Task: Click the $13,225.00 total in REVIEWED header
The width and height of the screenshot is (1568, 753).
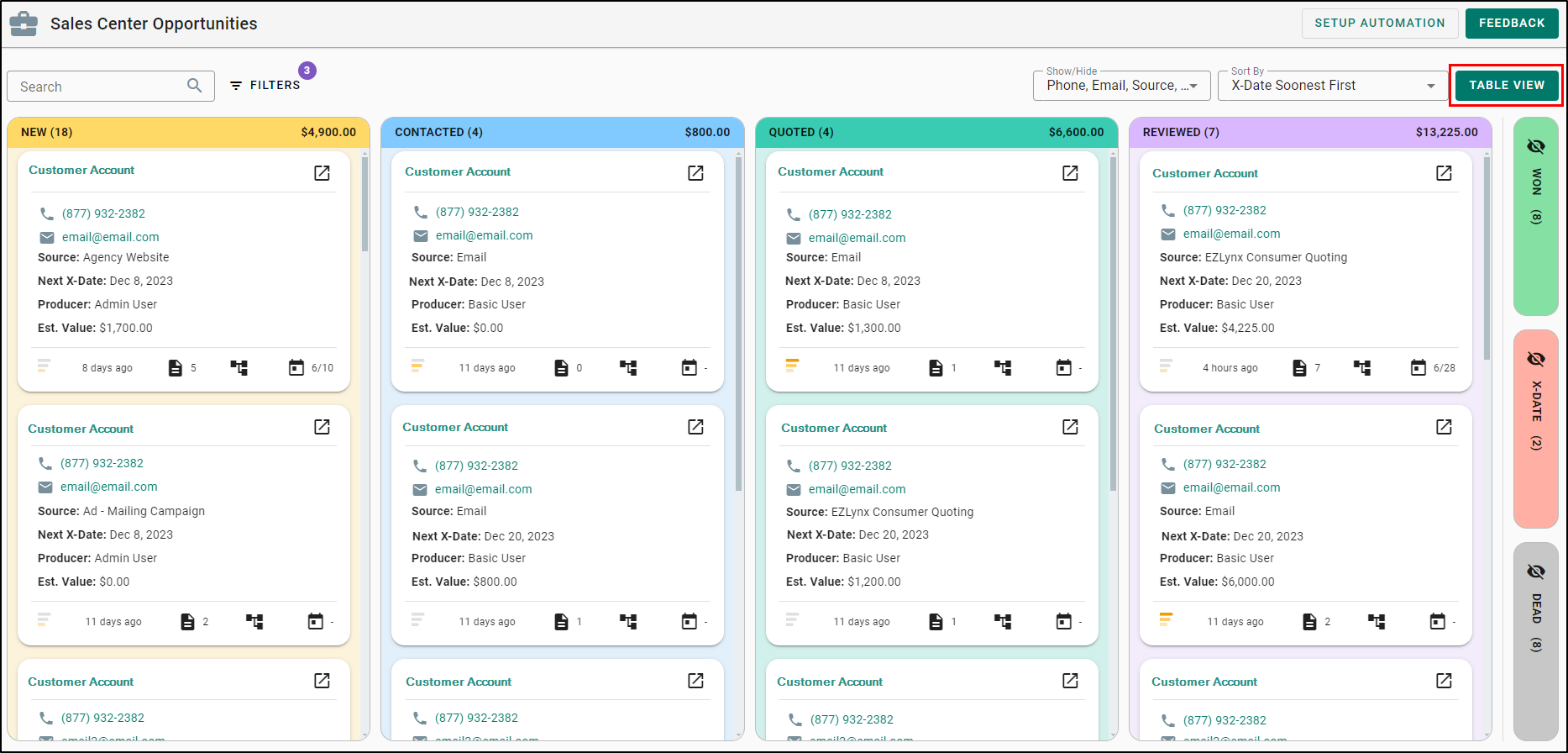Action: [1447, 132]
